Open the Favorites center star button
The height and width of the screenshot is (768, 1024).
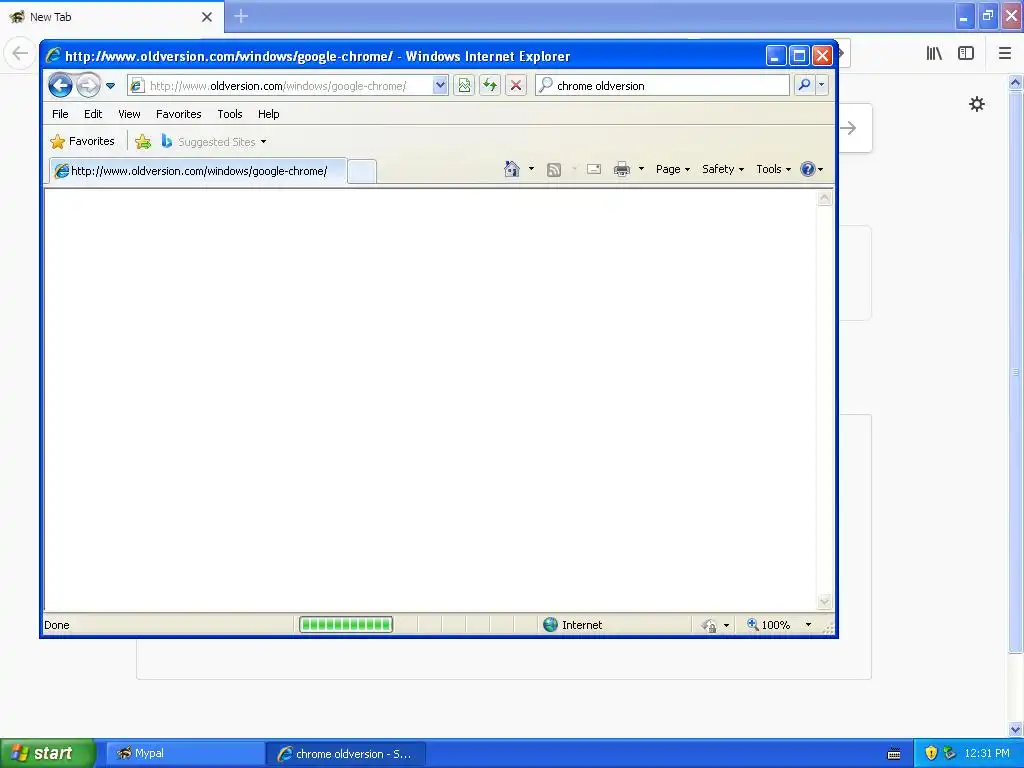point(82,141)
